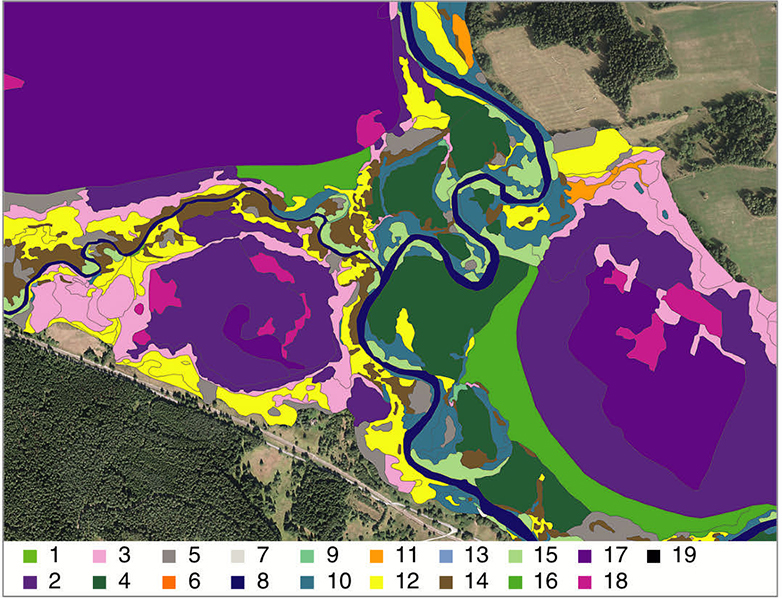Select the orange swatch for class 6

tap(169, 578)
